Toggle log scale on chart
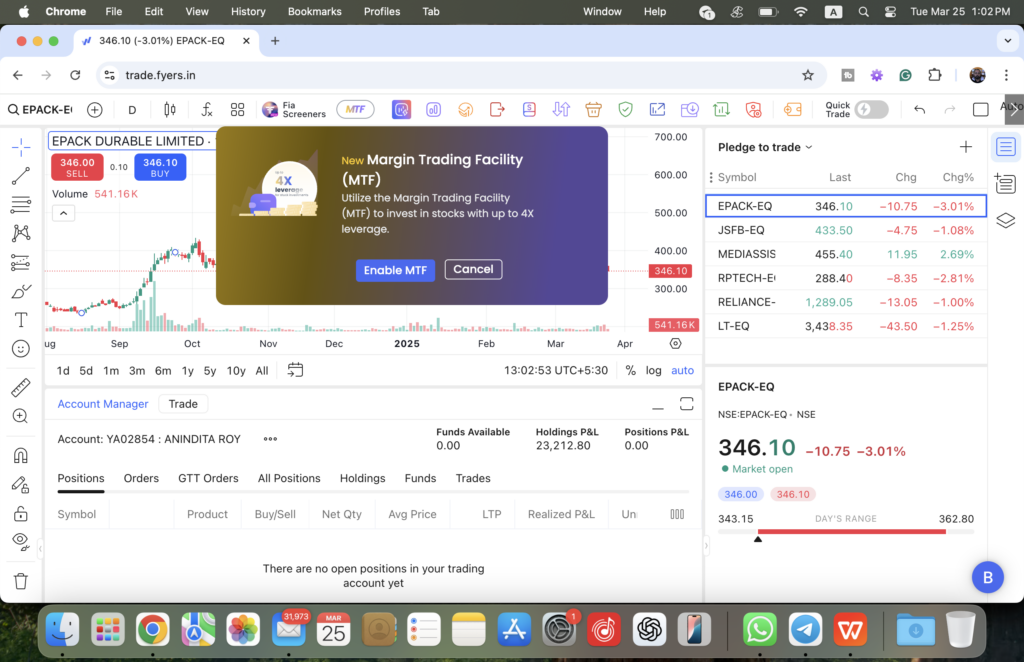 click(653, 370)
